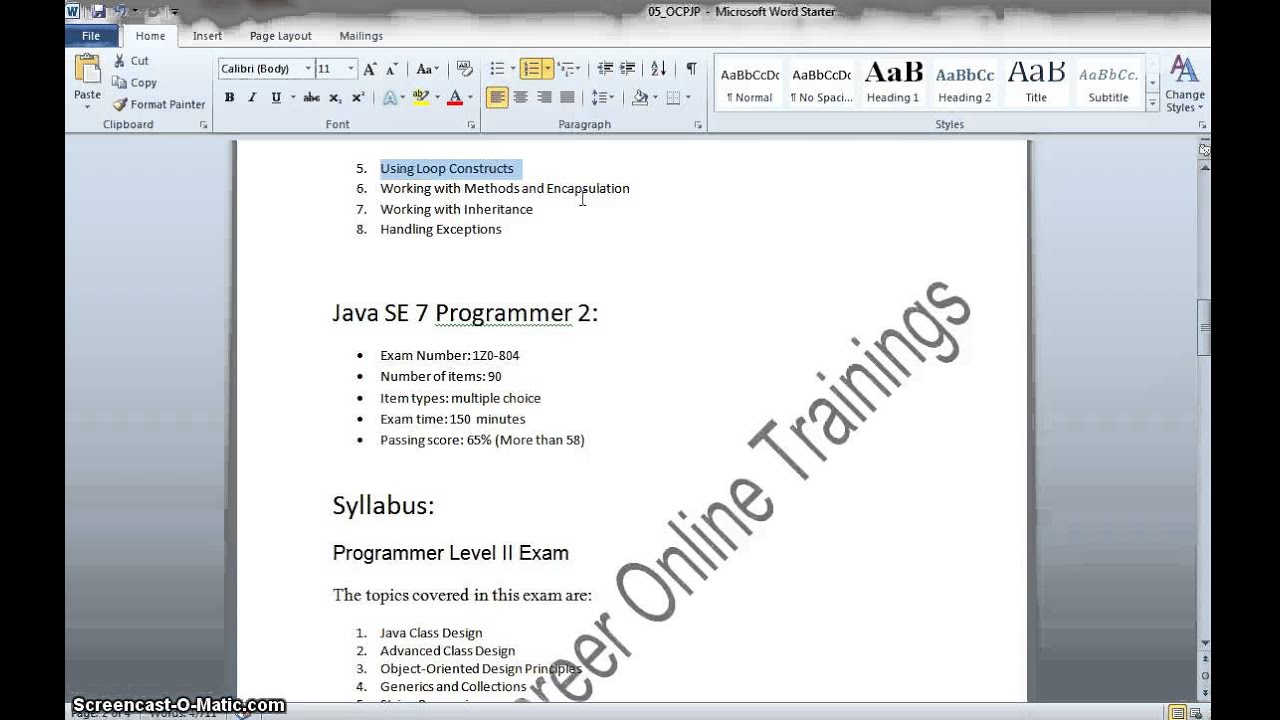Apply text effects
Screen dimensions: 1280x720
pos(390,98)
